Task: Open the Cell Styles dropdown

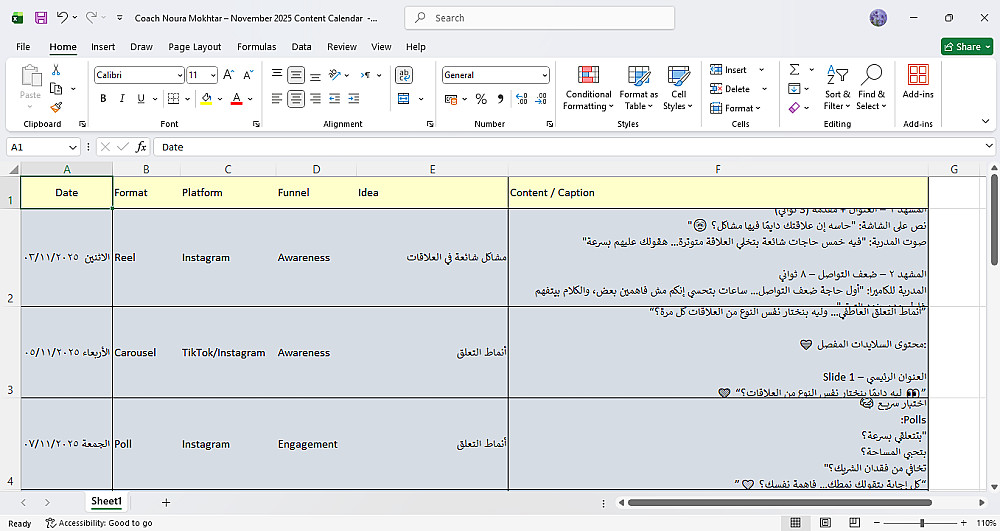Action: coord(678,87)
